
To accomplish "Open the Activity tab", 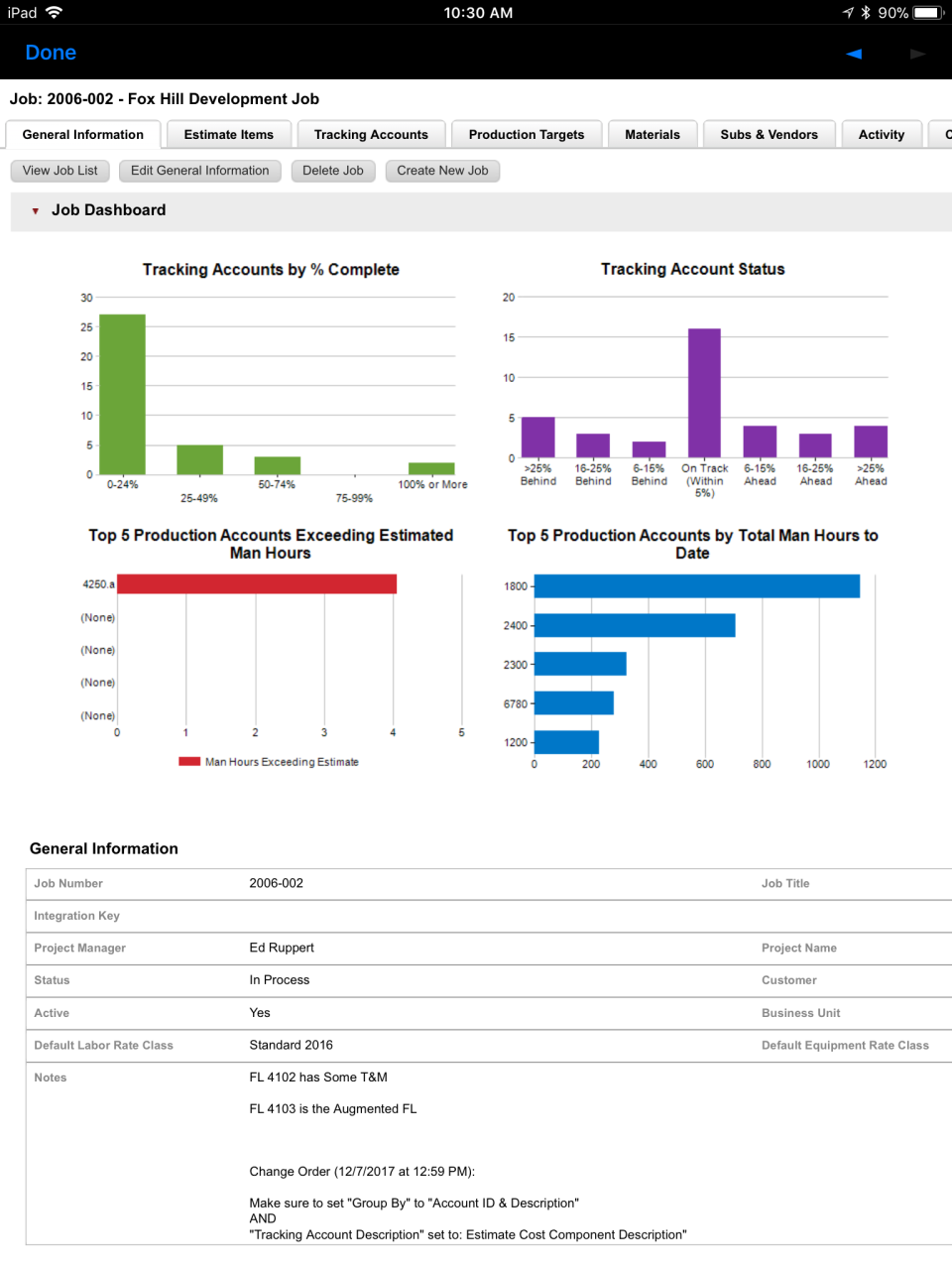I will coord(882,134).
